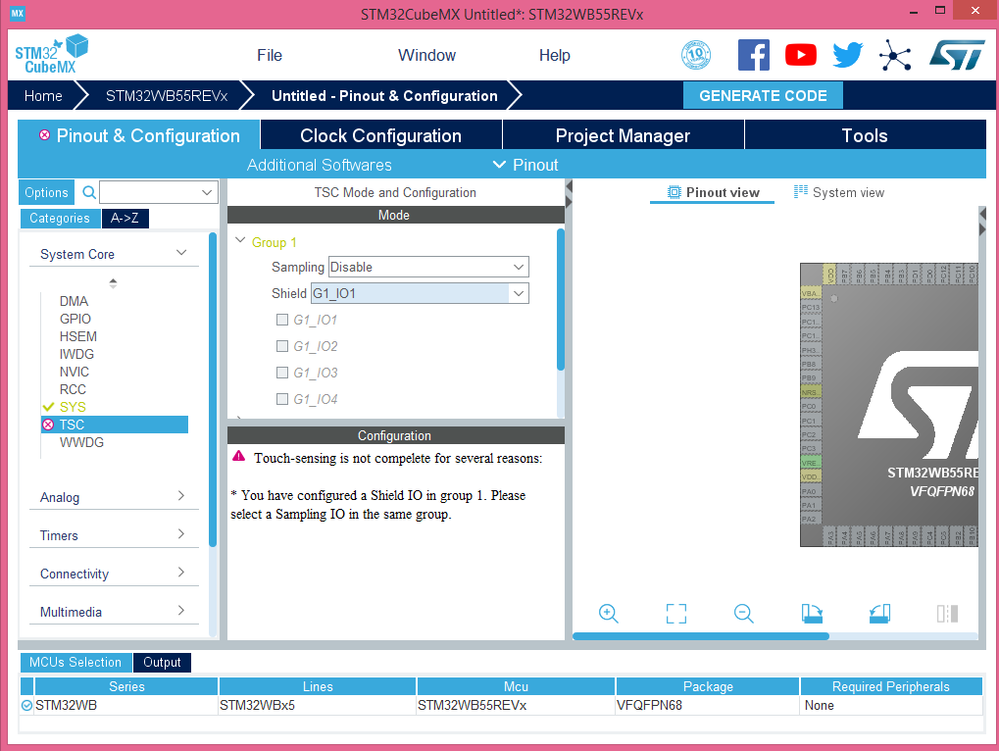Switch to the Project Manager tab
This screenshot has height=751, width=999.
[x=623, y=135]
